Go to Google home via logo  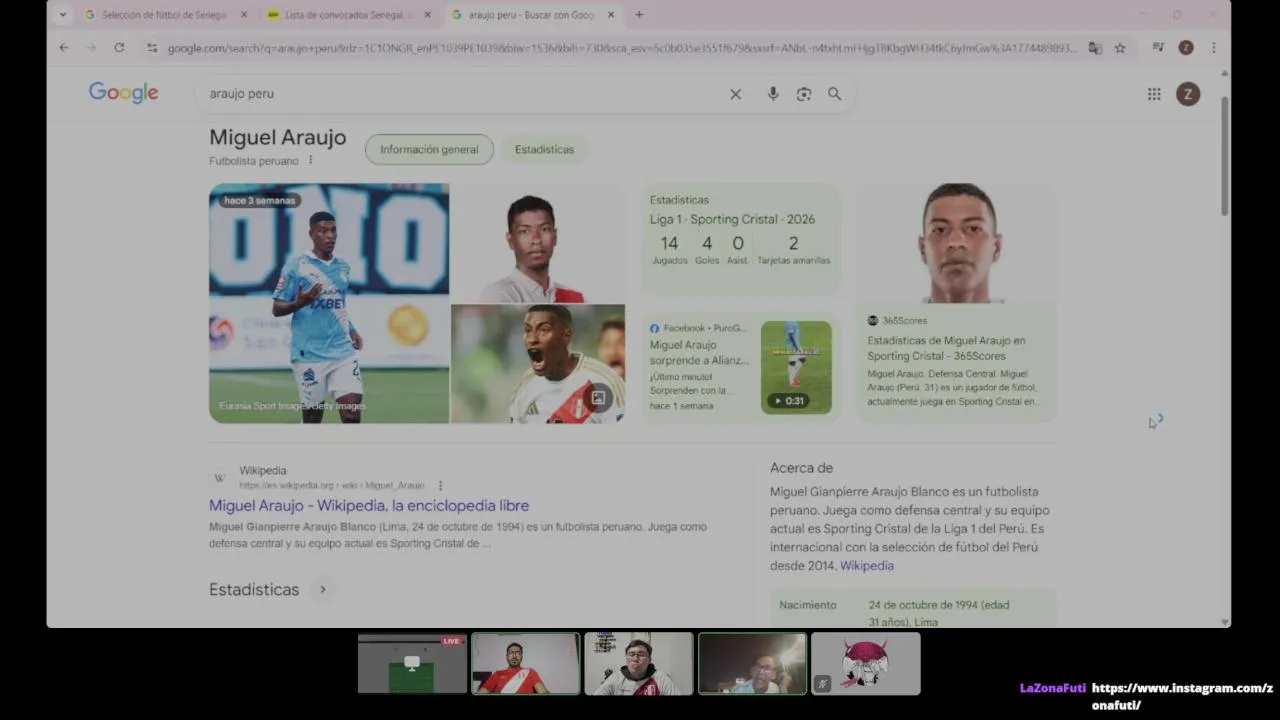pyautogui.click(x=123, y=93)
